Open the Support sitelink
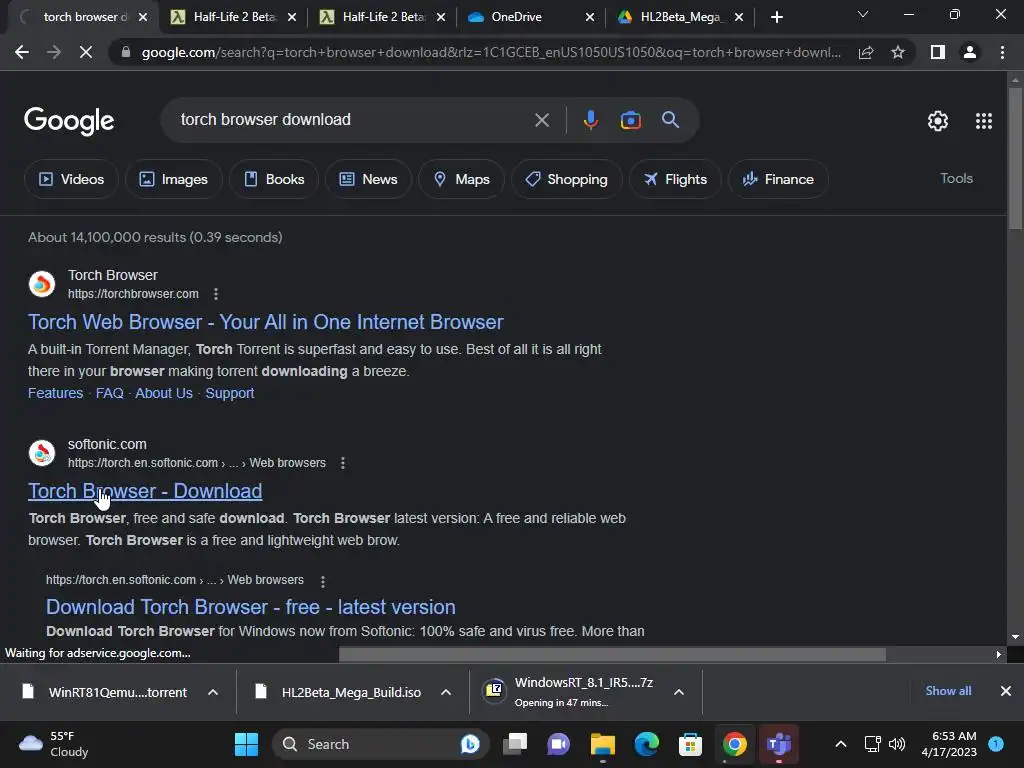This screenshot has height=768, width=1024. 230,393
